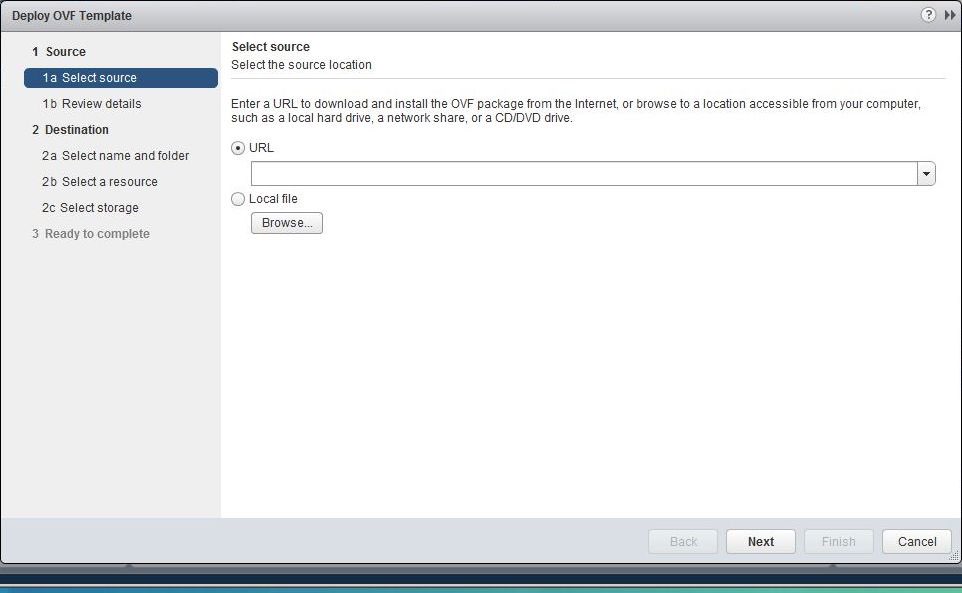The width and height of the screenshot is (962, 593).
Task: Select the URL radio button
Action: [238, 148]
